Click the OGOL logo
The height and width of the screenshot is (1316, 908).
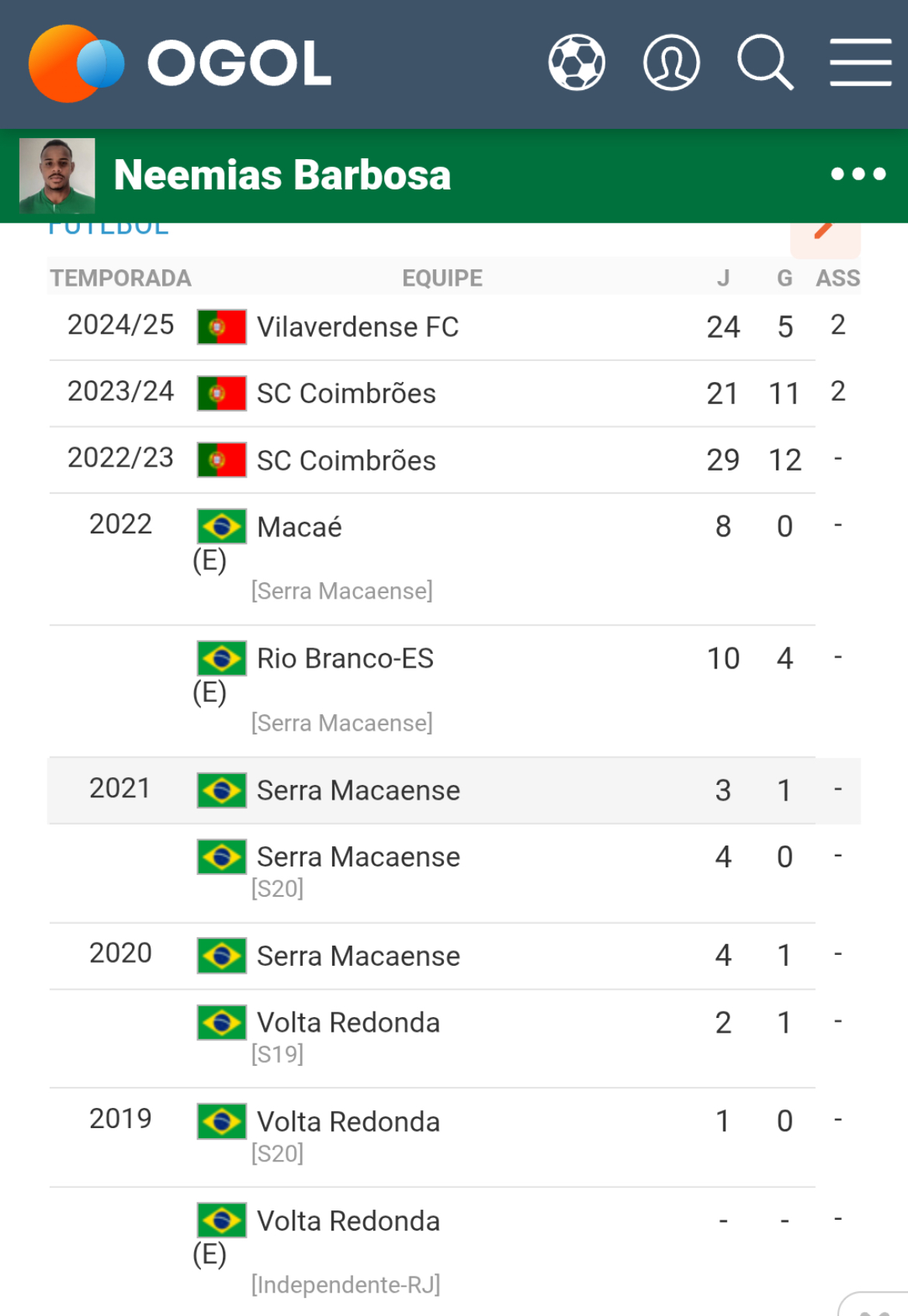(x=180, y=64)
